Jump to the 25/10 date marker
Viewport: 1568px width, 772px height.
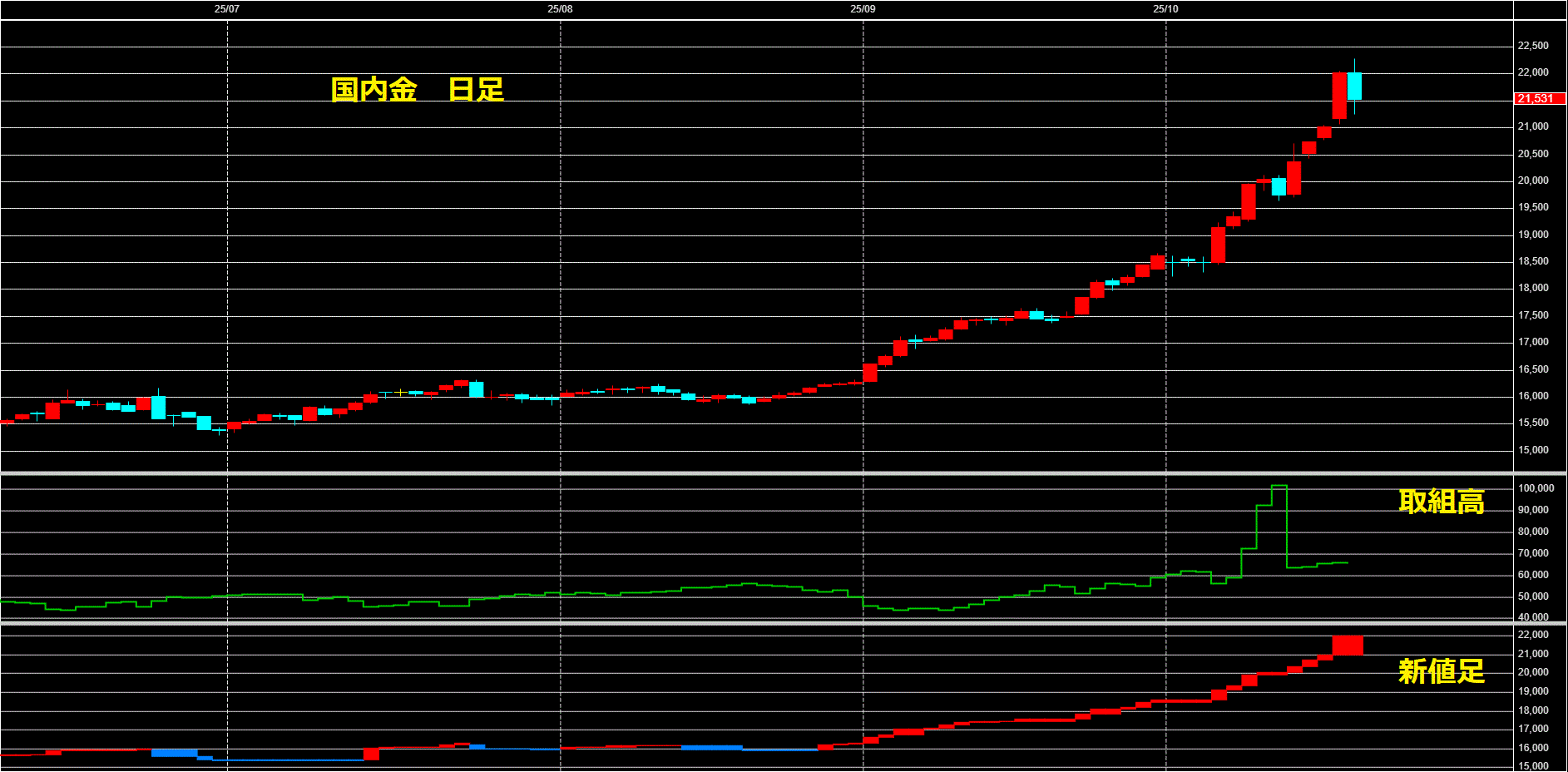(1165, 9)
